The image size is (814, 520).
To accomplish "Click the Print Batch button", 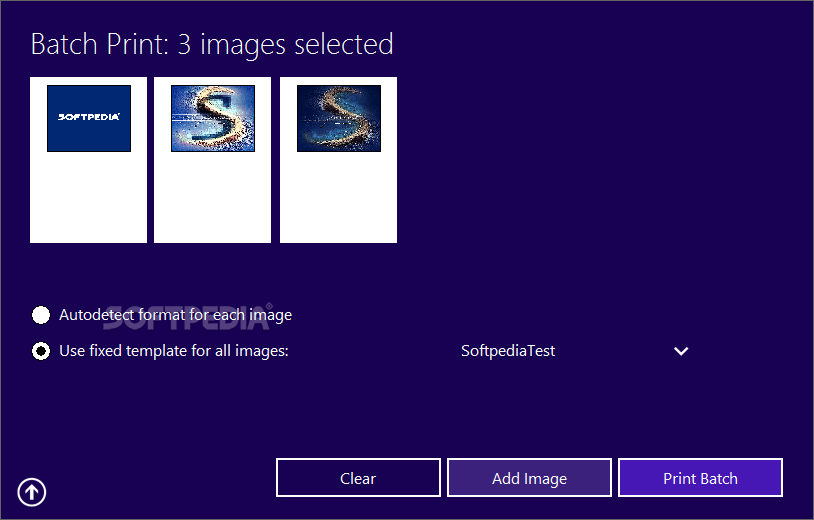I will (700, 478).
